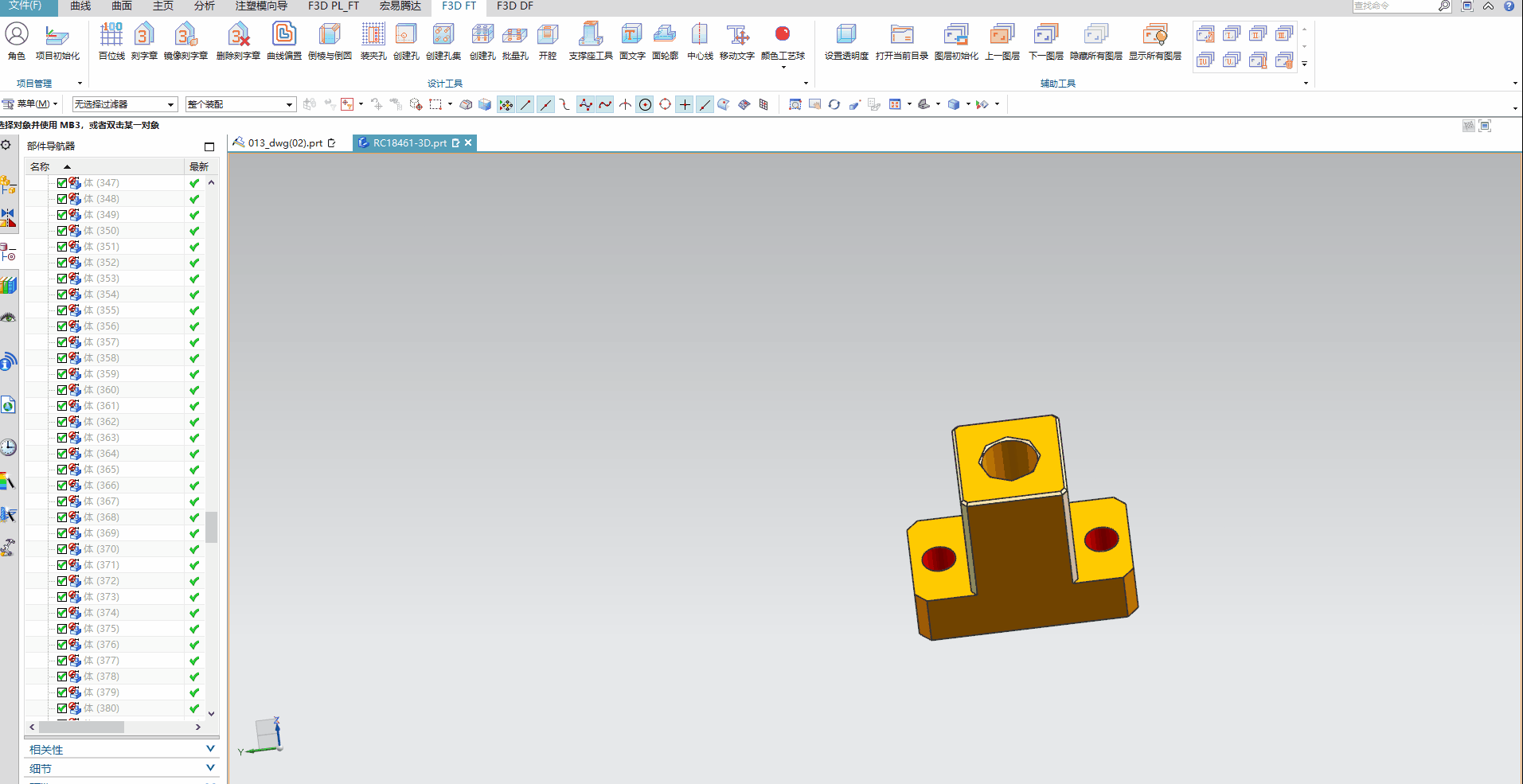The height and width of the screenshot is (784, 1523).
Task: Click the 最新 up-to-date column header
Action: tap(199, 166)
